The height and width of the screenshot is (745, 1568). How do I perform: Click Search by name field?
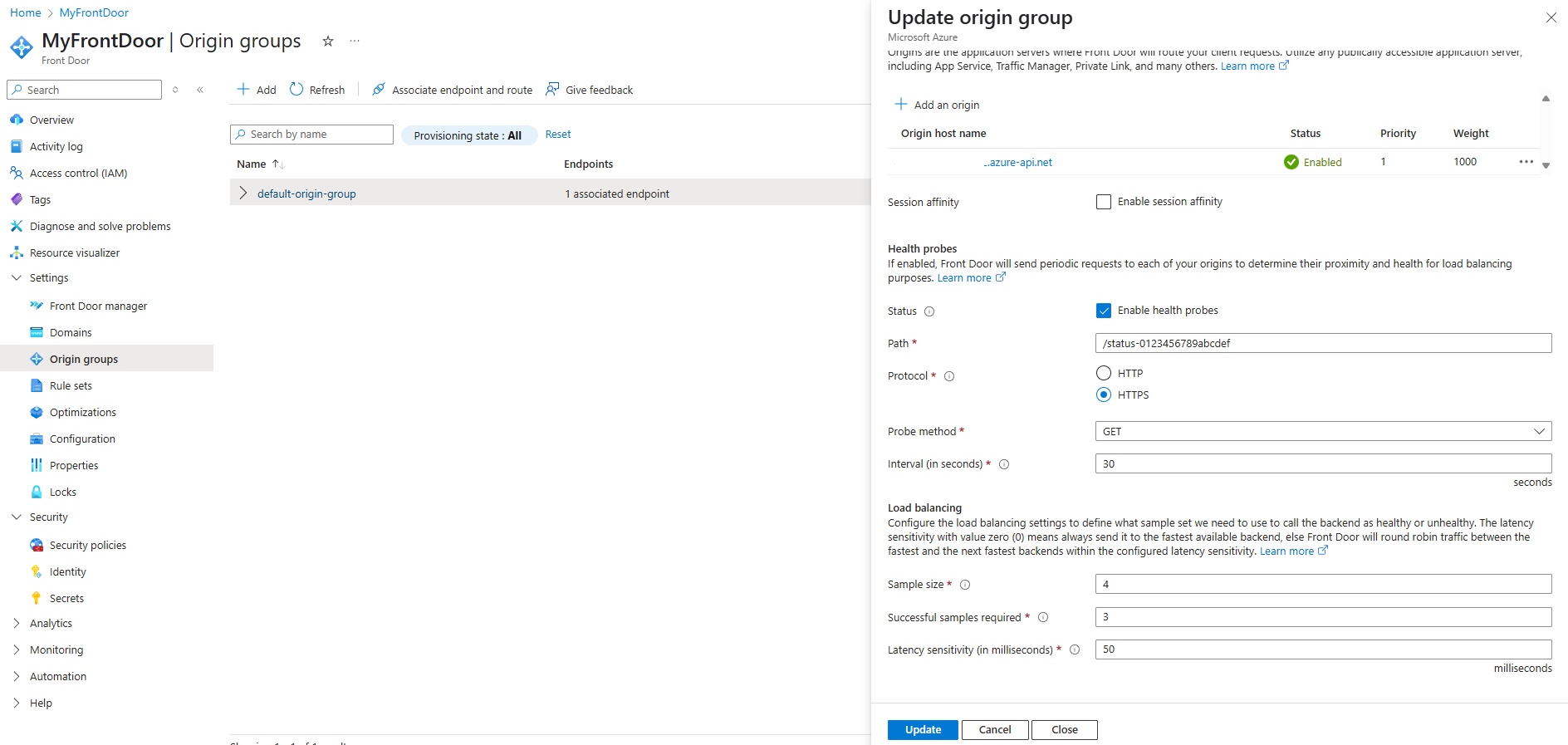click(x=311, y=134)
